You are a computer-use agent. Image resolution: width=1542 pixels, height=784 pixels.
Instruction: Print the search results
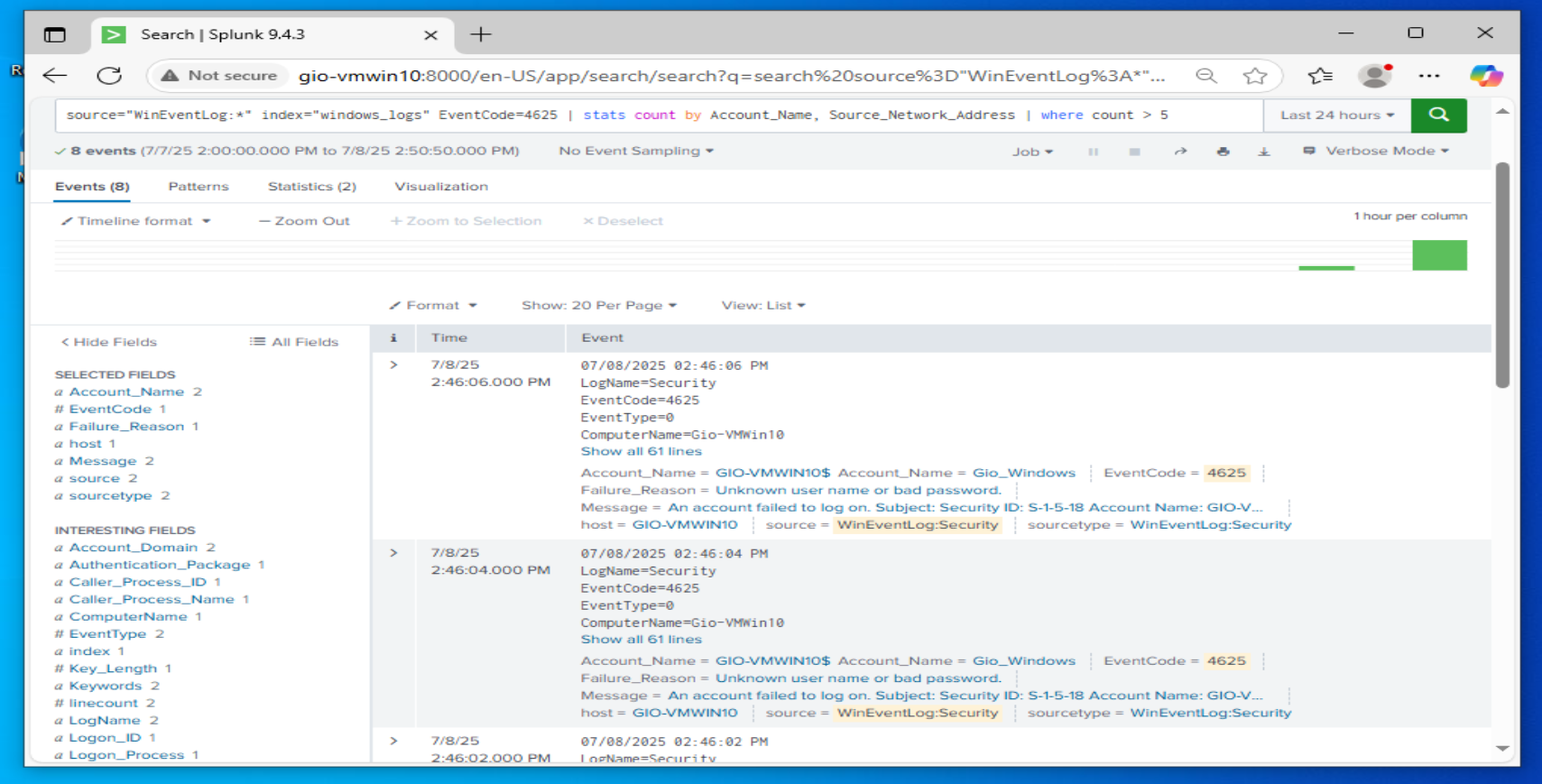point(1223,152)
